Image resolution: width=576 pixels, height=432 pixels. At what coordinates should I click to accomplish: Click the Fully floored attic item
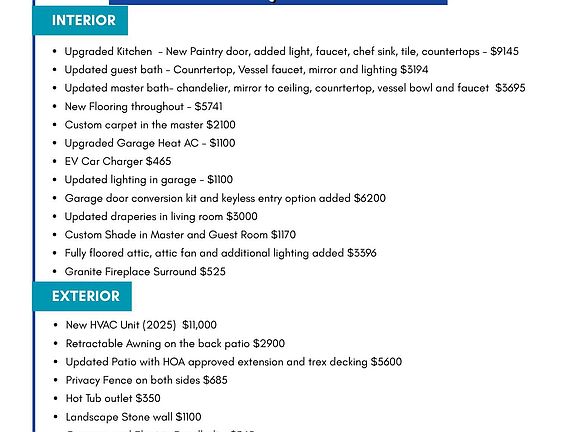220,253
